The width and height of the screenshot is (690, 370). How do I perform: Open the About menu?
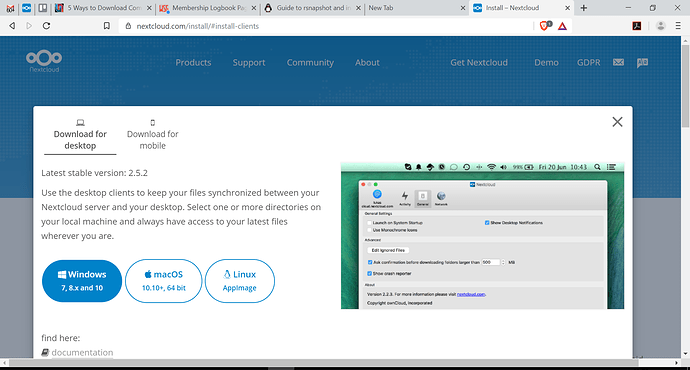coord(367,62)
